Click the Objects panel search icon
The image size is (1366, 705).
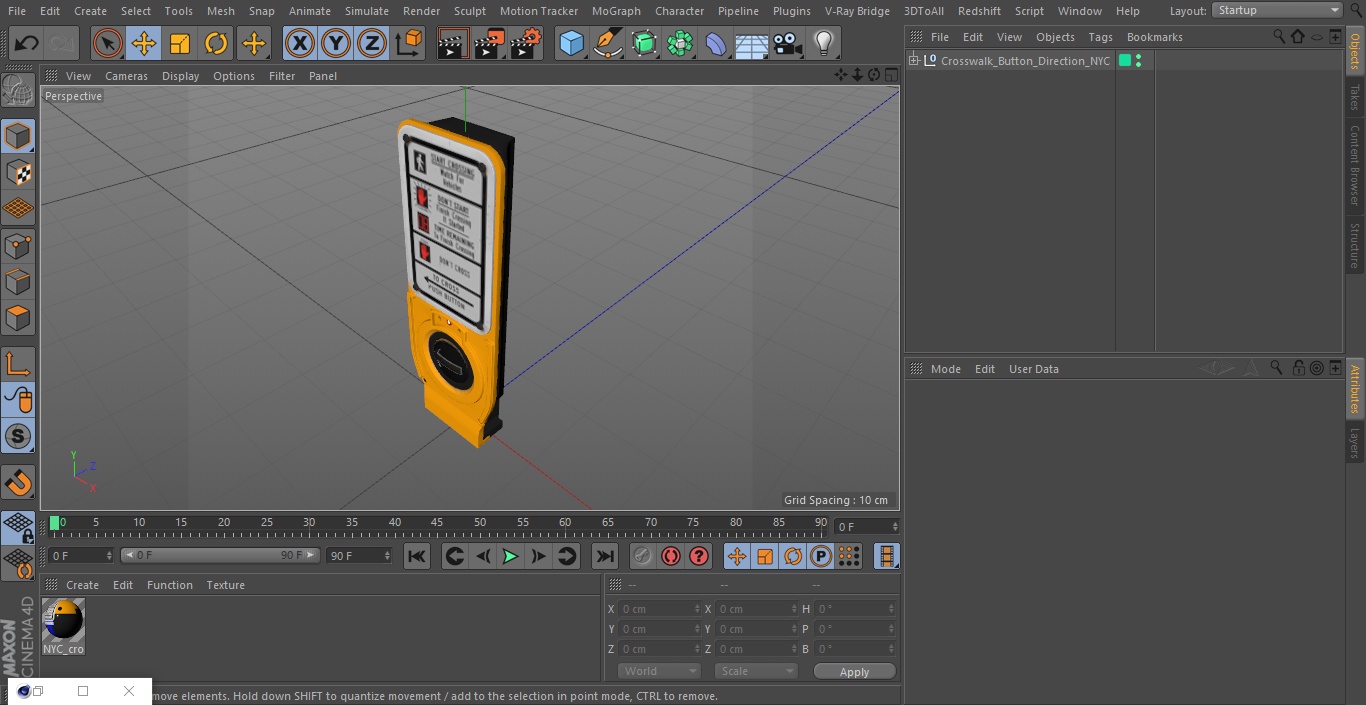coord(1279,36)
